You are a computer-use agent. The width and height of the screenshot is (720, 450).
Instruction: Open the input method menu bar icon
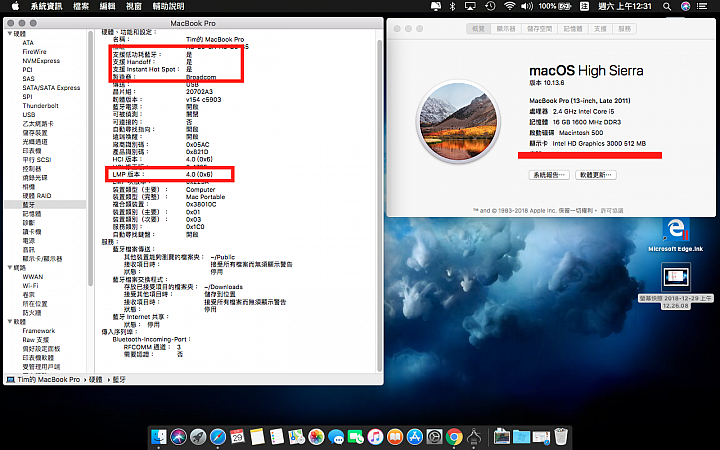[x=584, y=6]
